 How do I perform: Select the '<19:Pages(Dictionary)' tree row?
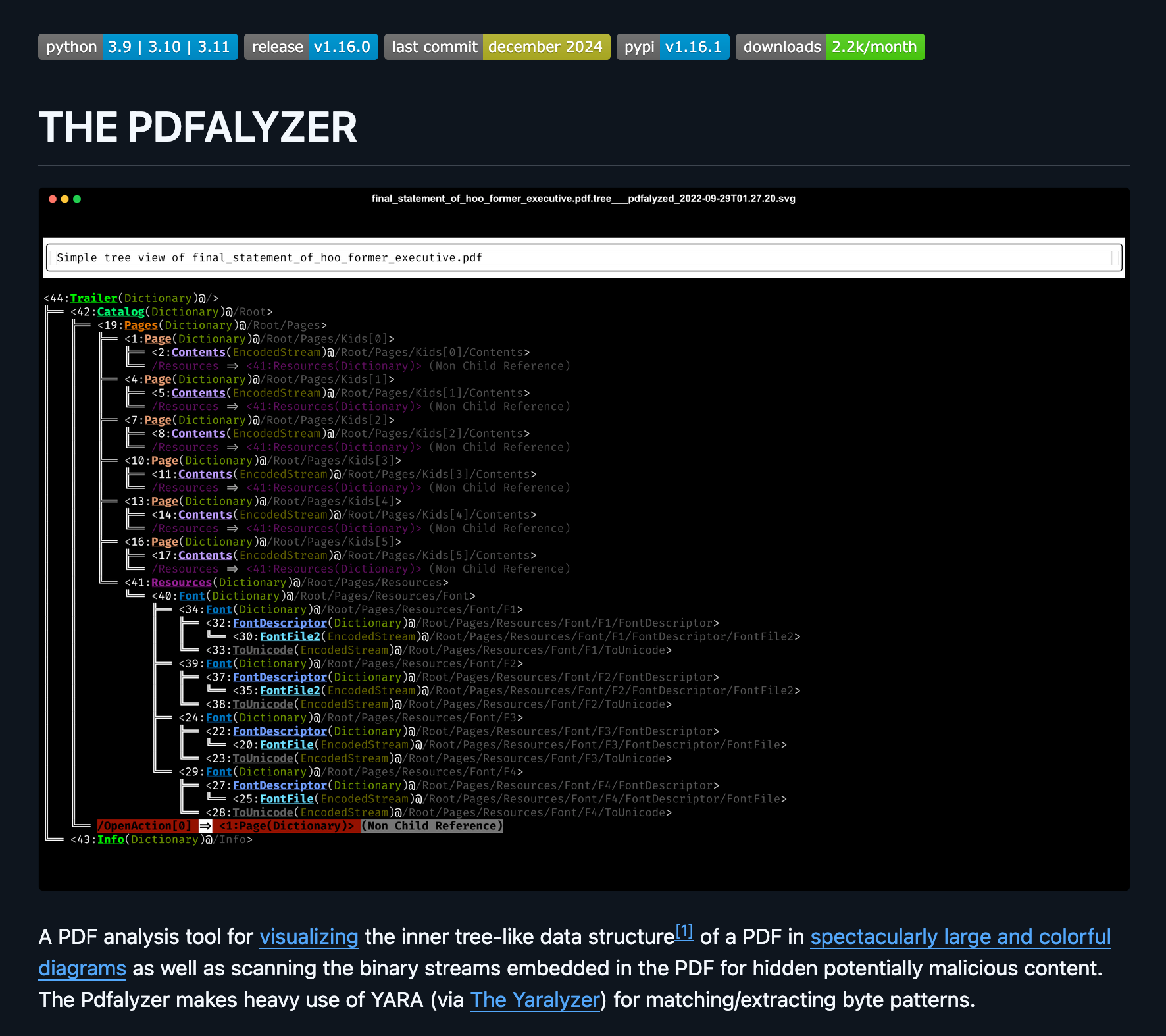click(x=212, y=325)
